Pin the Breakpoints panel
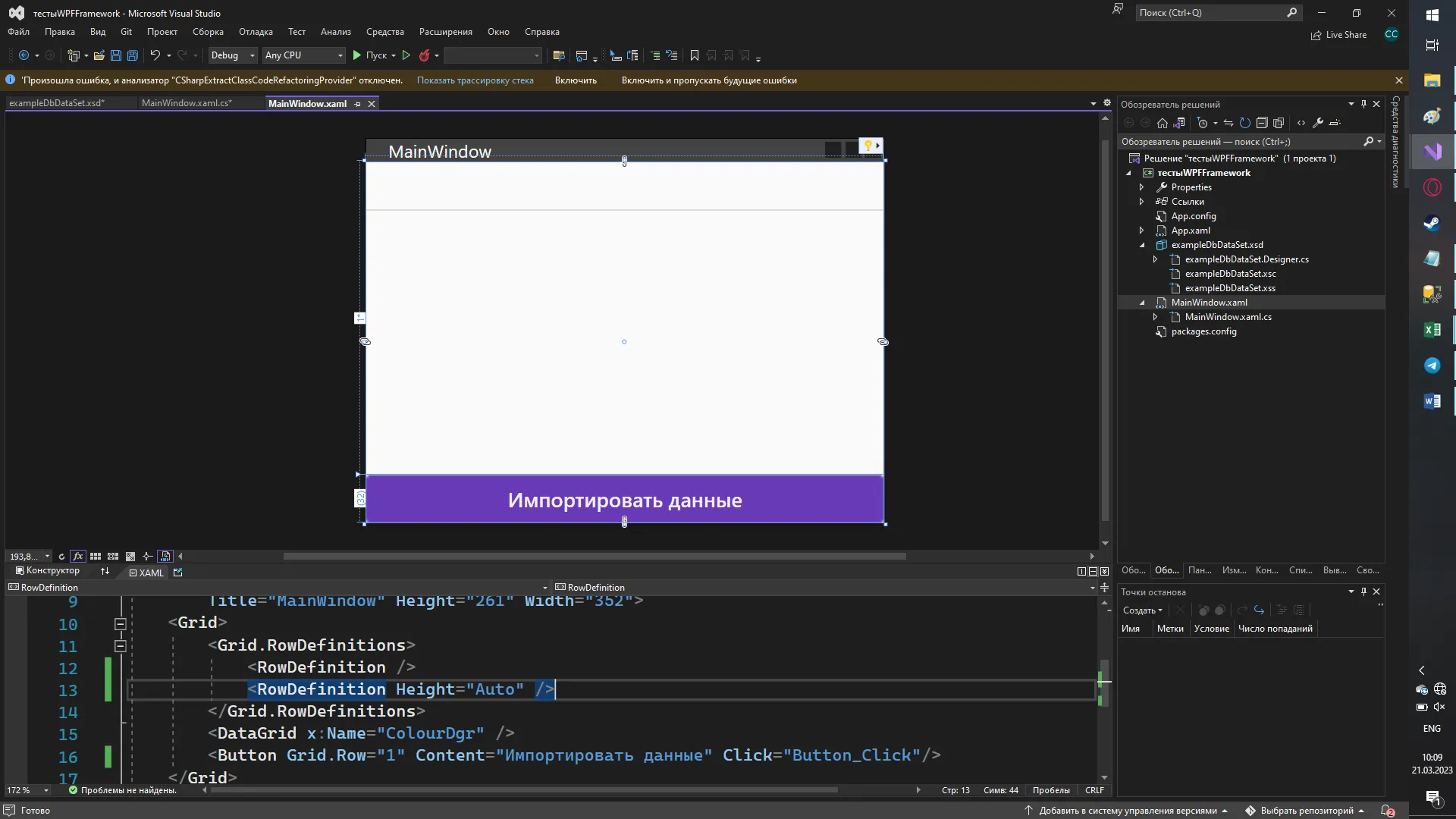The height and width of the screenshot is (819, 1456). coord(1363,591)
